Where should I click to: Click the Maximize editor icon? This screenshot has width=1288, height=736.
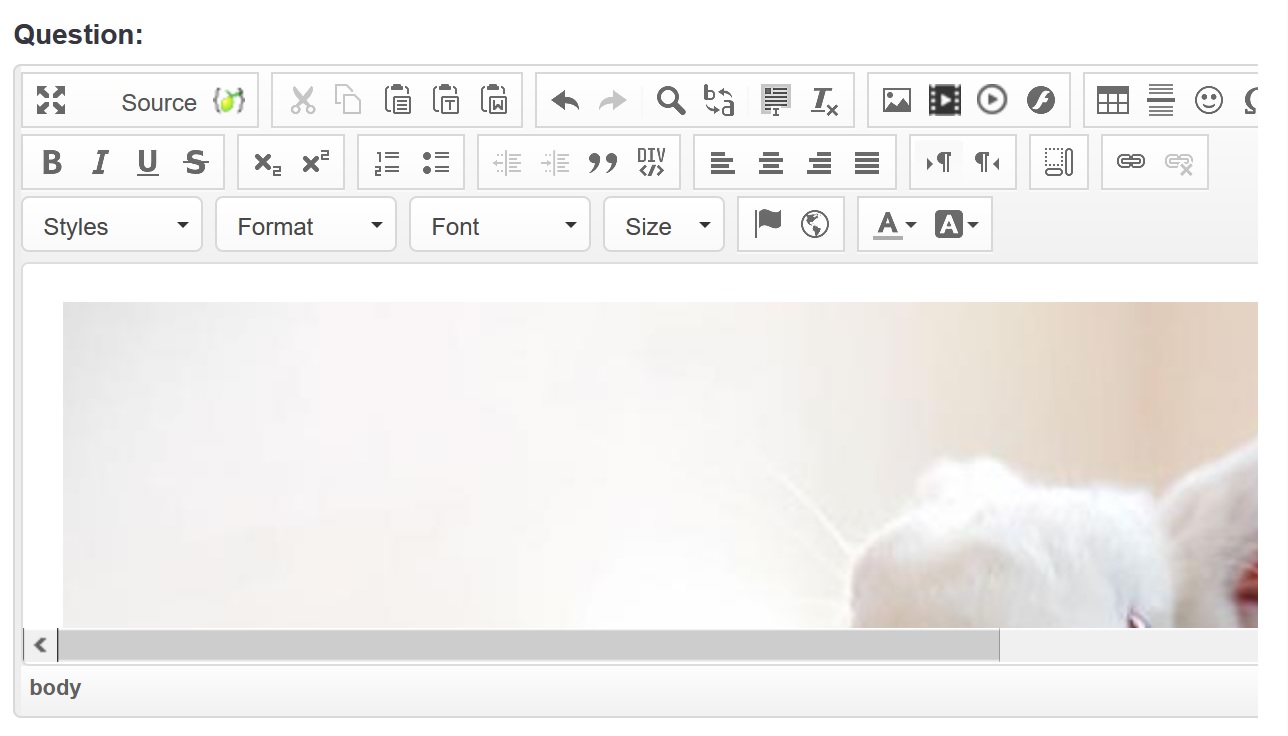click(x=51, y=101)
